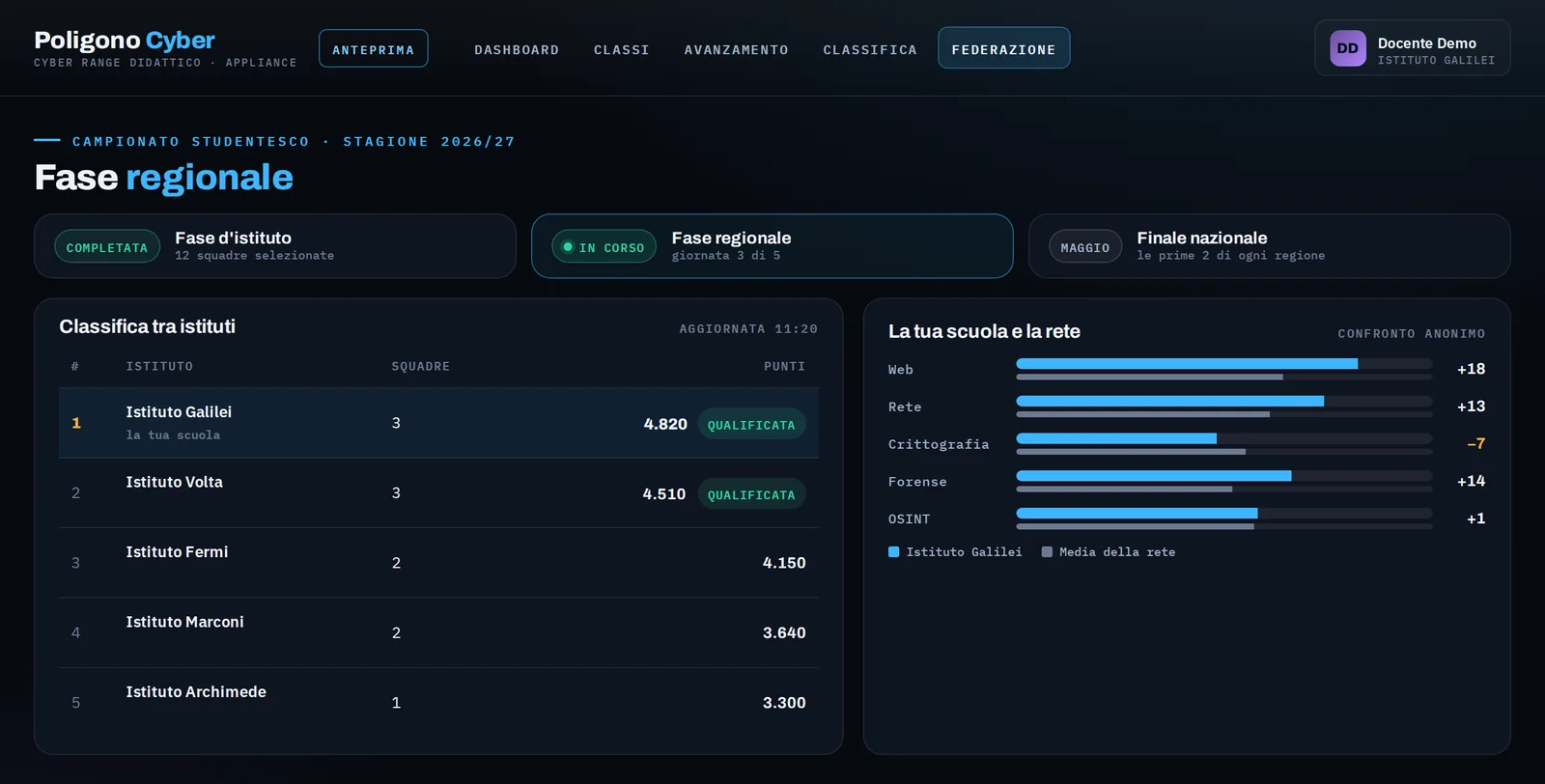Click the Crittografia comparison bar

[x=1224, y=444]
